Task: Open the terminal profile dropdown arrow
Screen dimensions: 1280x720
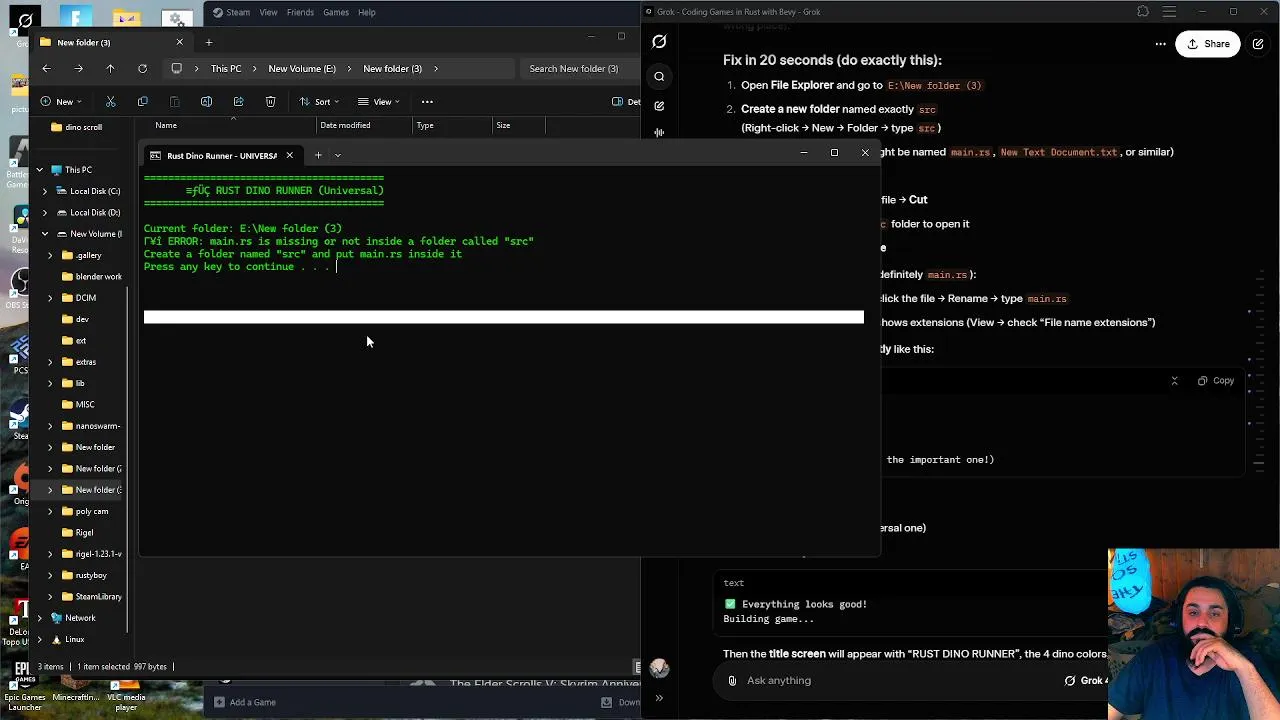Action: (x=337, y=155)
